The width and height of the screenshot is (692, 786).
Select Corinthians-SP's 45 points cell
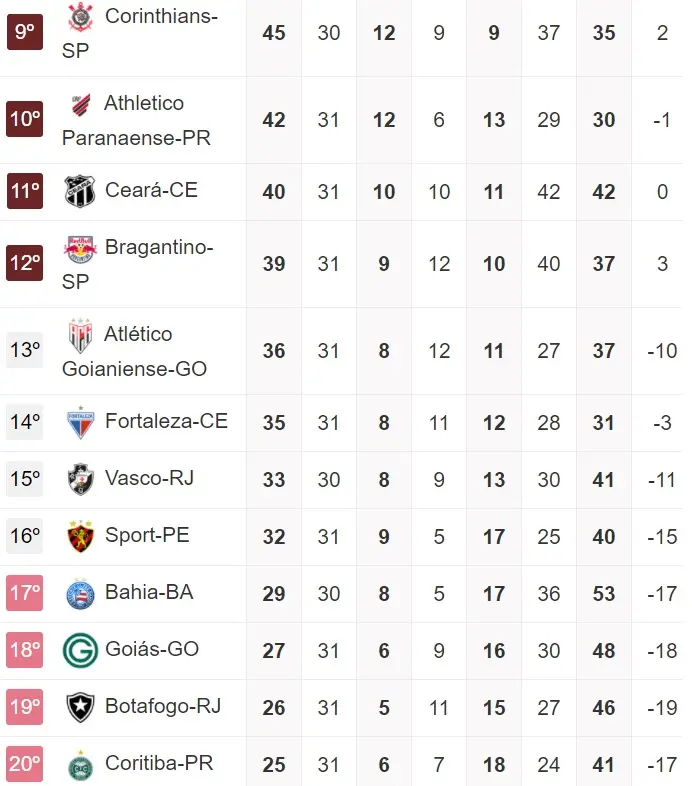coord(273,33)
